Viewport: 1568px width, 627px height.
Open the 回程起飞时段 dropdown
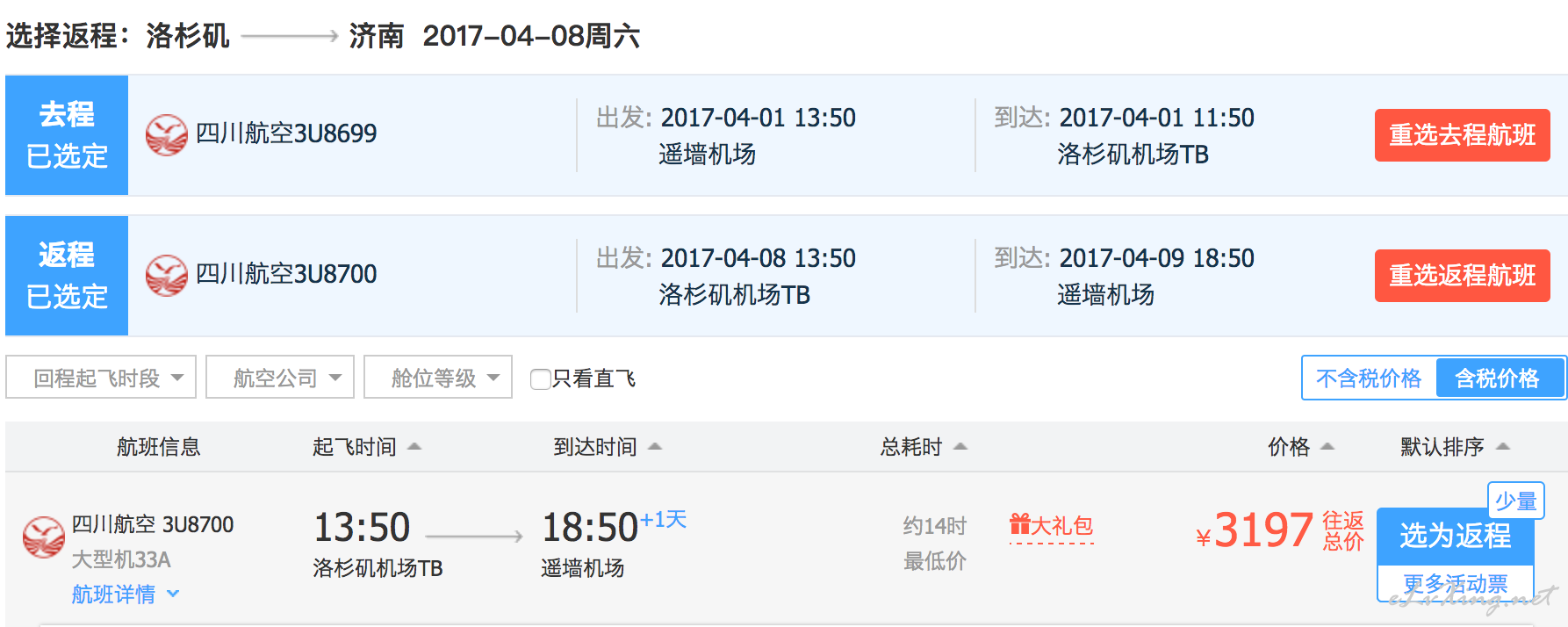coord(101,377)
